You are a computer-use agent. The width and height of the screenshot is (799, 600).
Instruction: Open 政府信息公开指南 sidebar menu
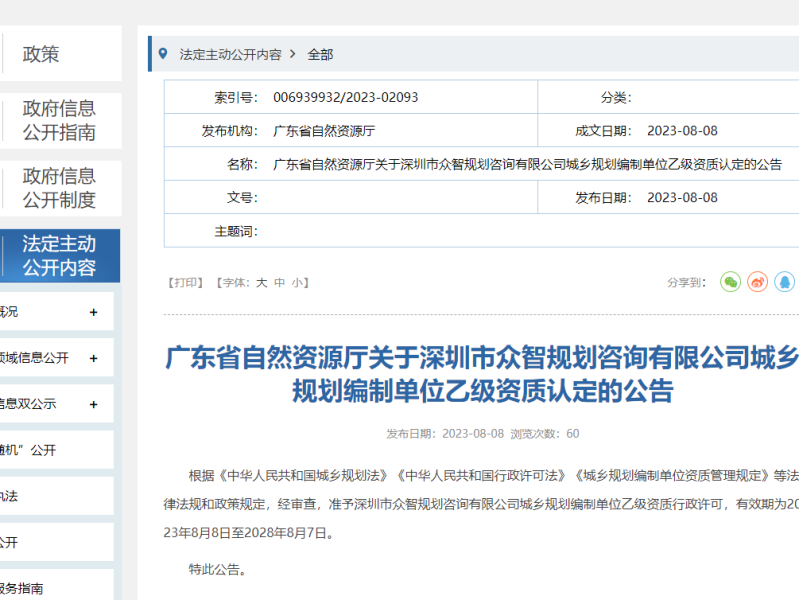[x=59, y=121]
